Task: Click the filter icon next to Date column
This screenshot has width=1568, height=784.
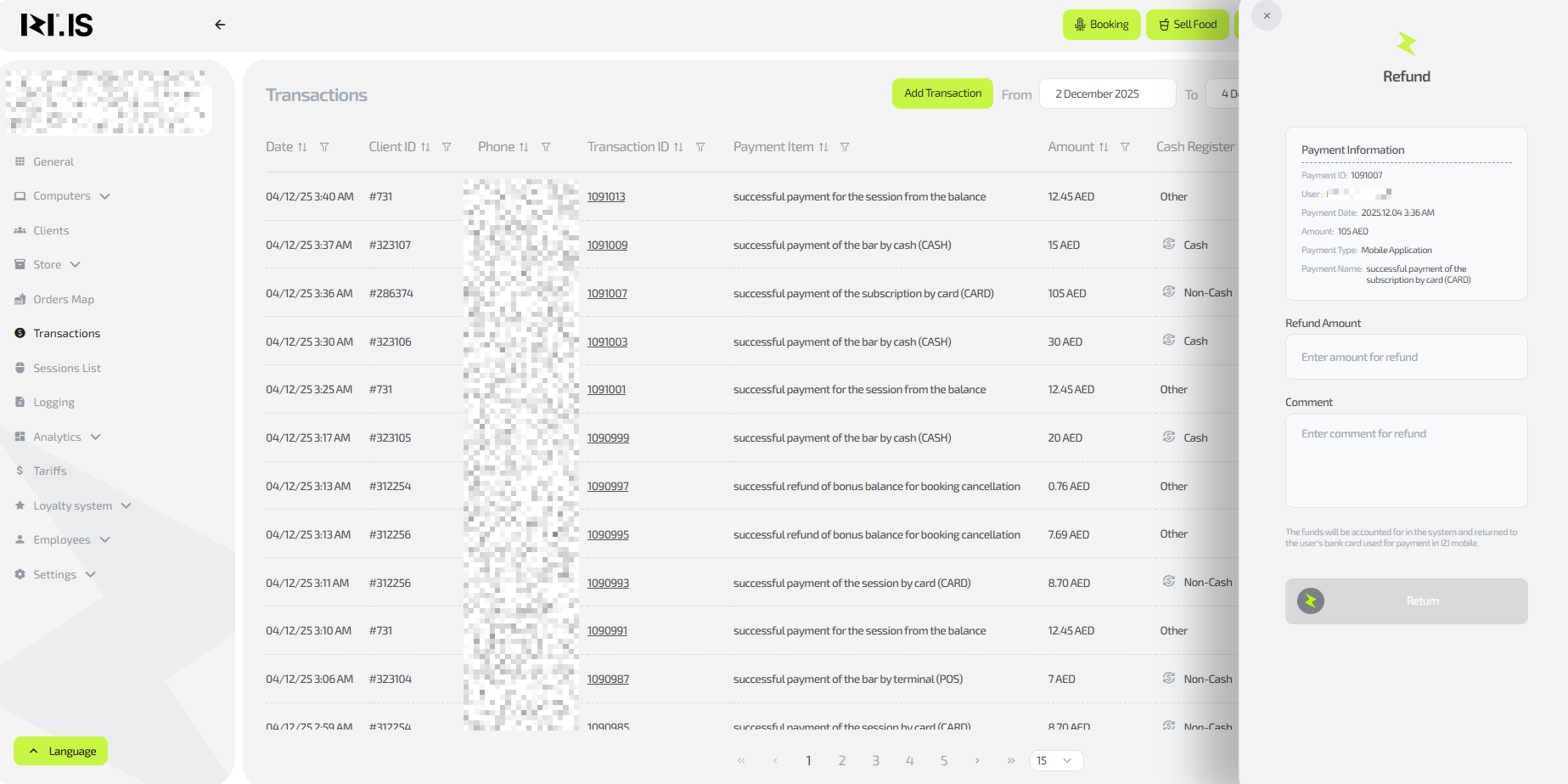Action: pyautogui.click(x=324, y=147)
